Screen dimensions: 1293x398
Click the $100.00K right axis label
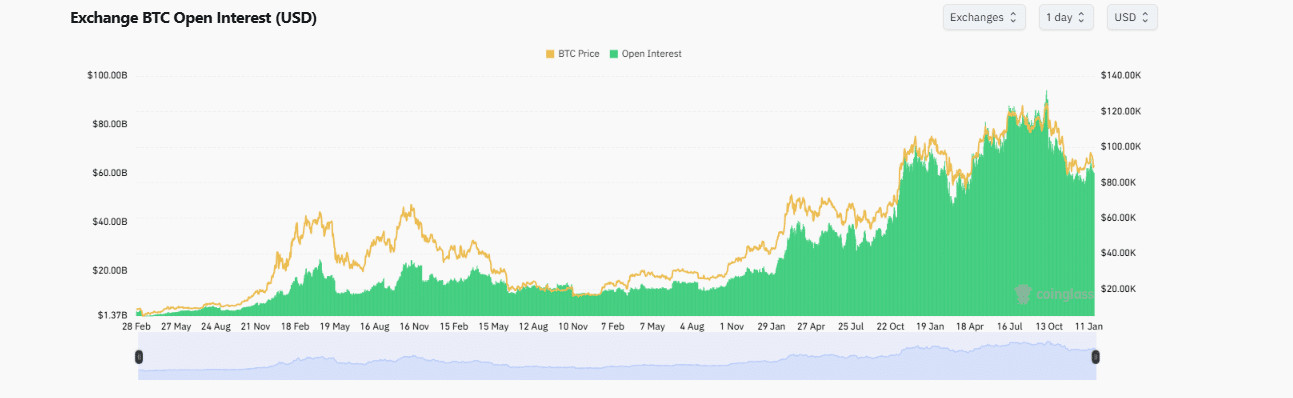pyautogui.click(x=1121, y=147)
